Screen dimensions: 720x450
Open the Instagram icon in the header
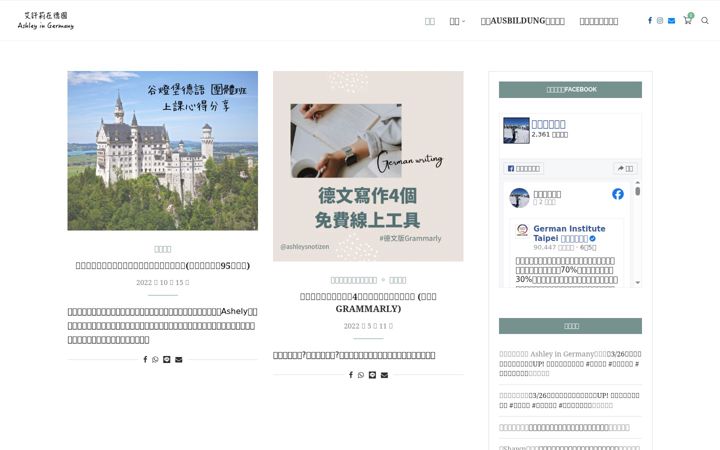click(x=660, y=21)
